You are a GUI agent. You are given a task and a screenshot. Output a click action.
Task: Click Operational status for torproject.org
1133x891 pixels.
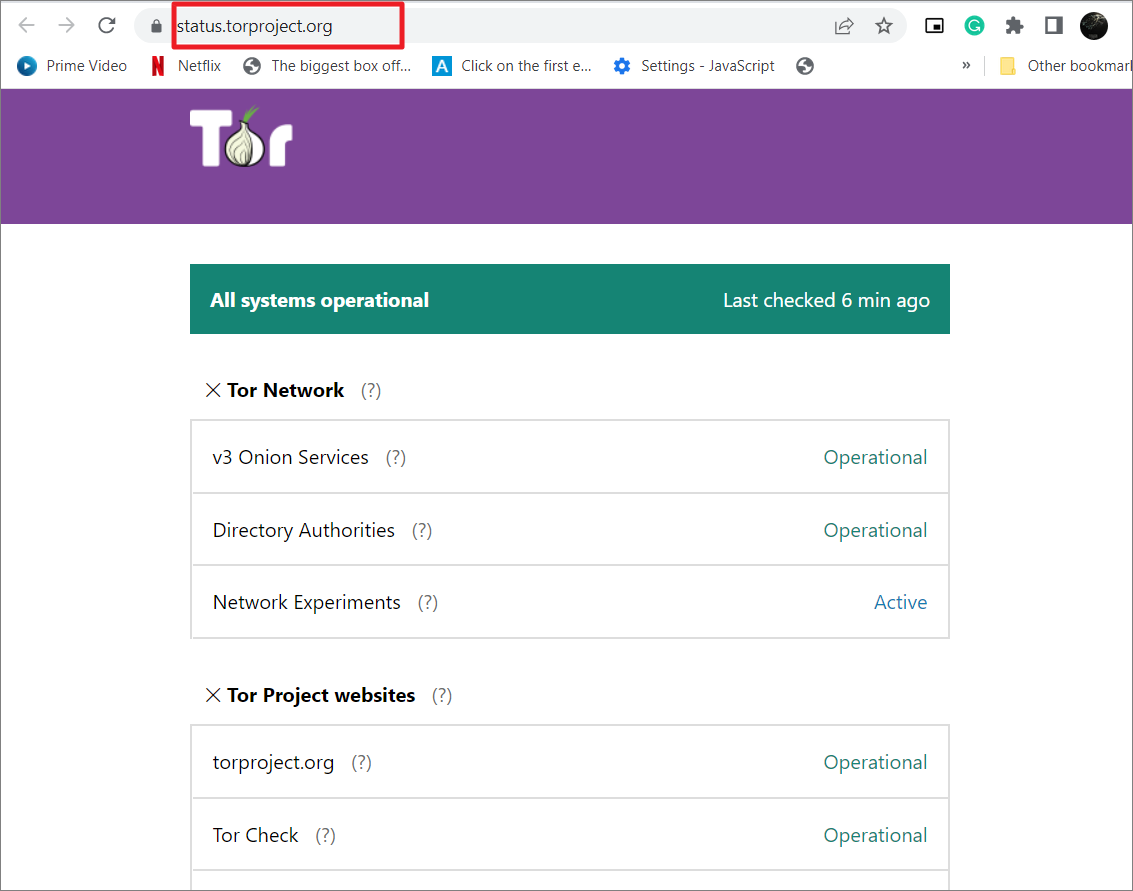click(875, 763)
